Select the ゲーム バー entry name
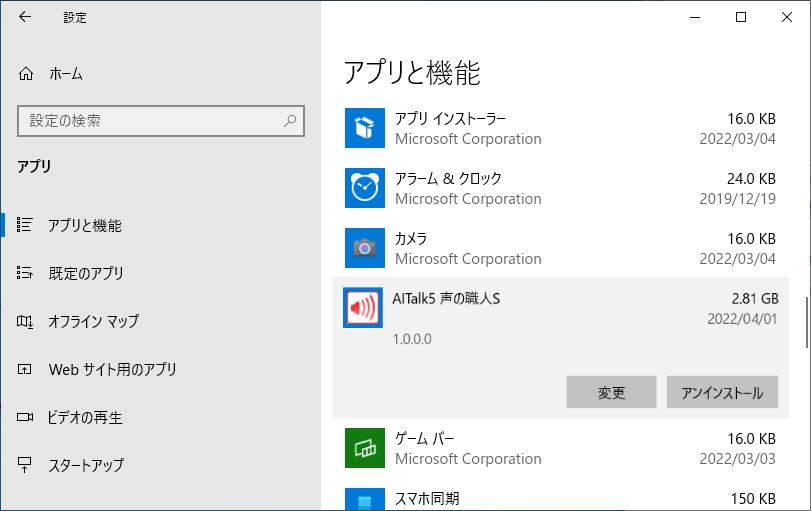 point(425,439)
